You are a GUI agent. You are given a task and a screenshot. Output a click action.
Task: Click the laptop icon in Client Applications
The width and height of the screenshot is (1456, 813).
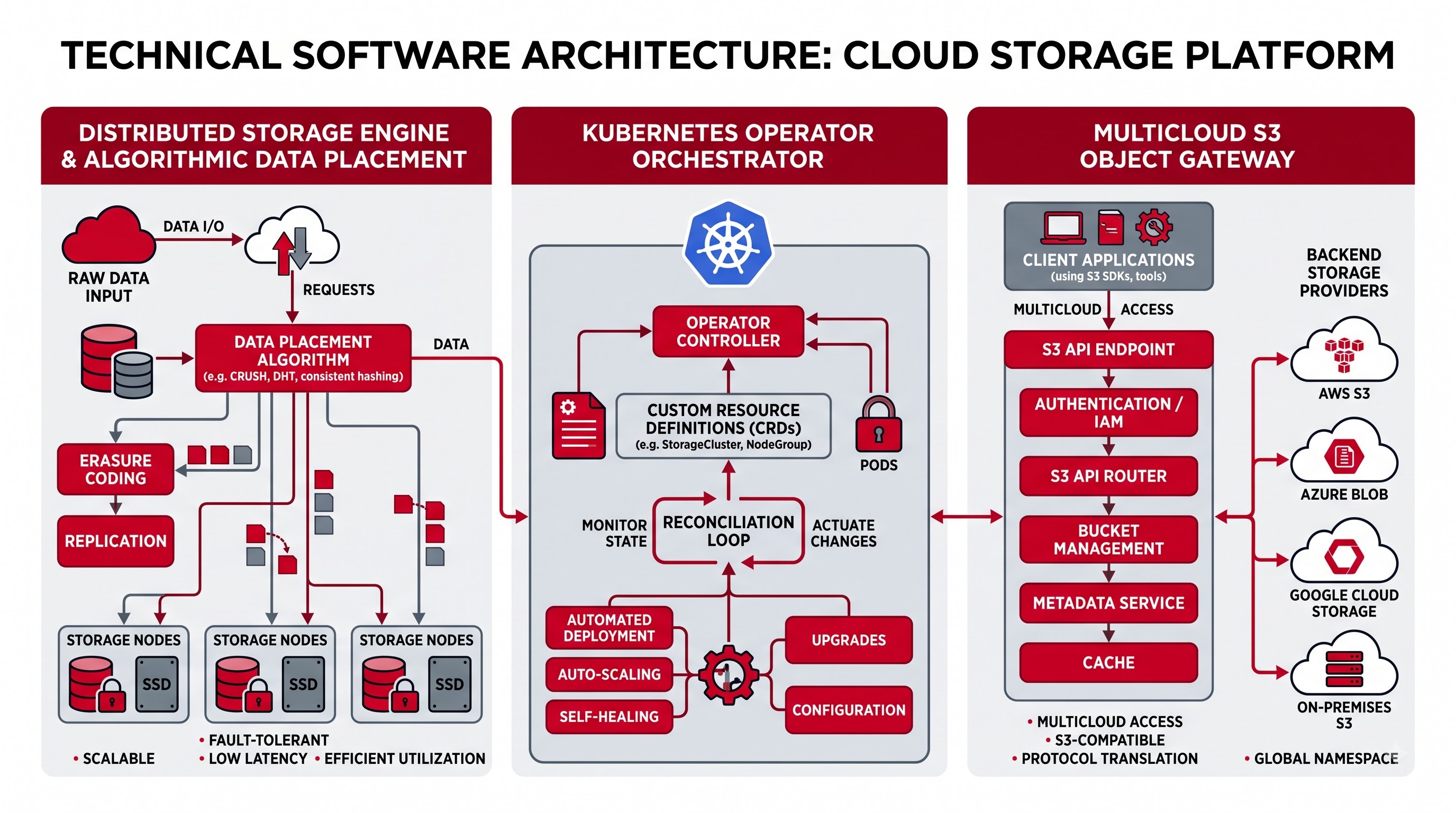(1063, 228)
